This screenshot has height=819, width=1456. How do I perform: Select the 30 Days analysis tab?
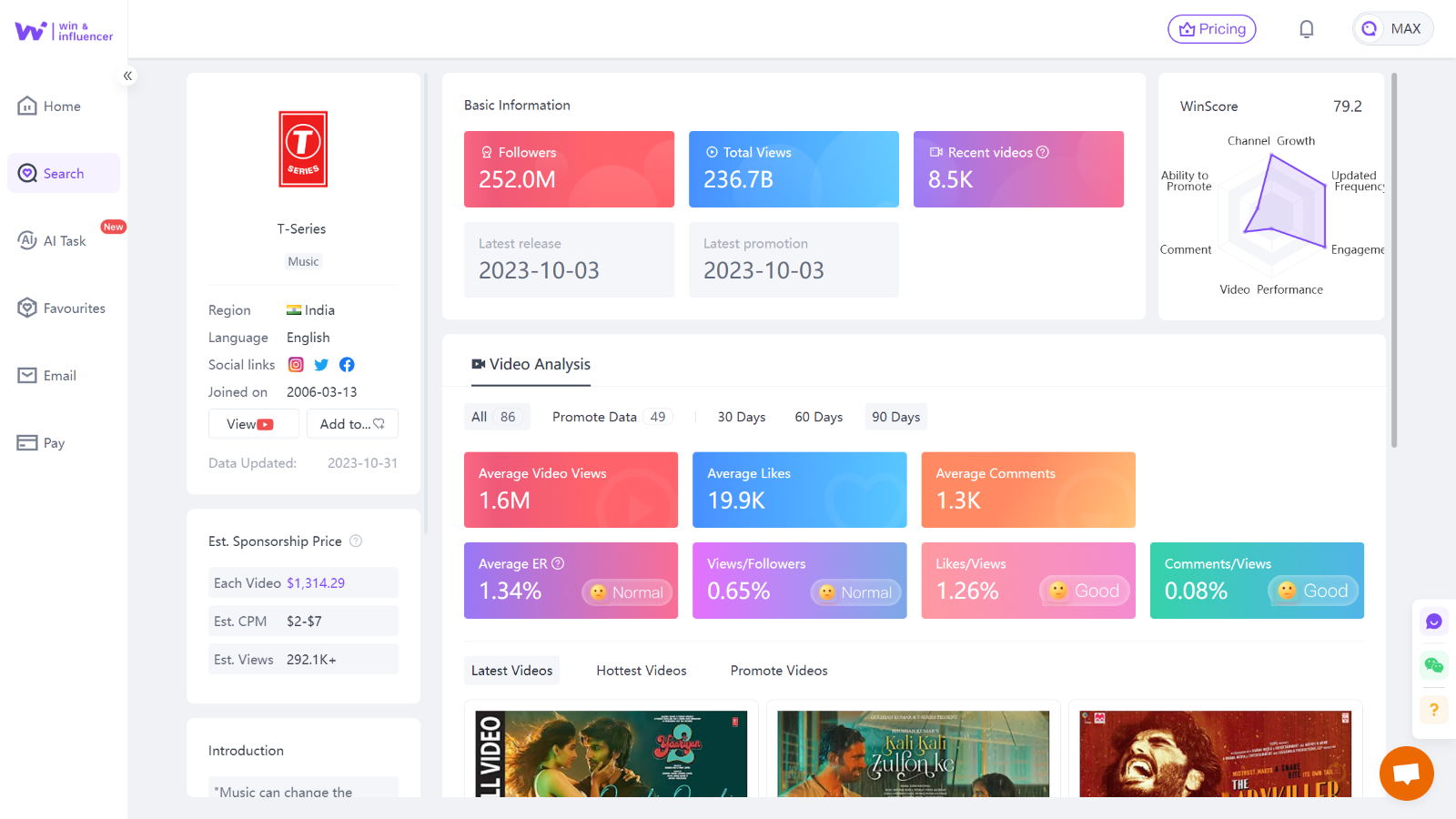pyautogui.click(x=741, y=416)
